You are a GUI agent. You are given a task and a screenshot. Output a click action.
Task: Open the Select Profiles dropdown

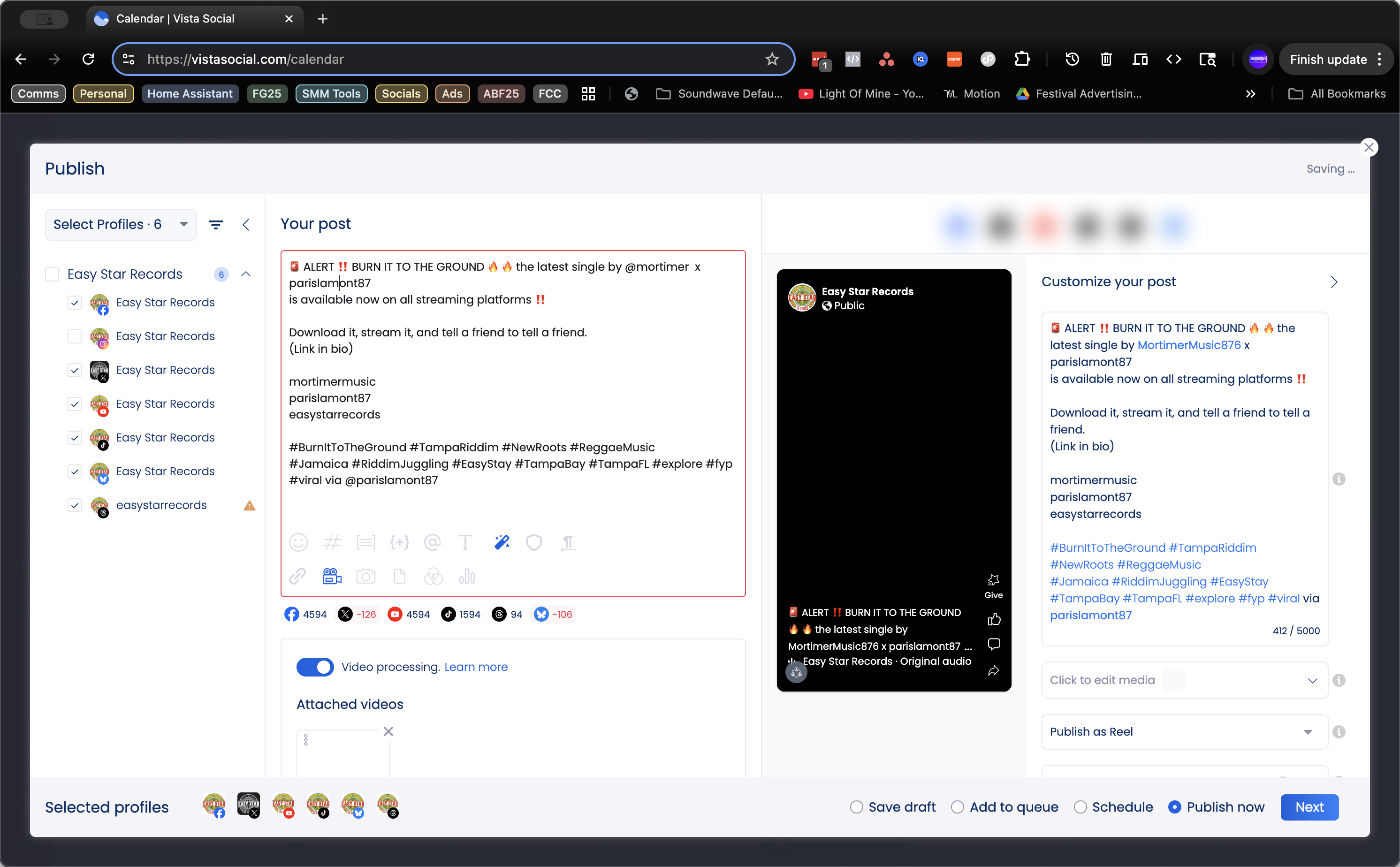[x=120, y=224]
